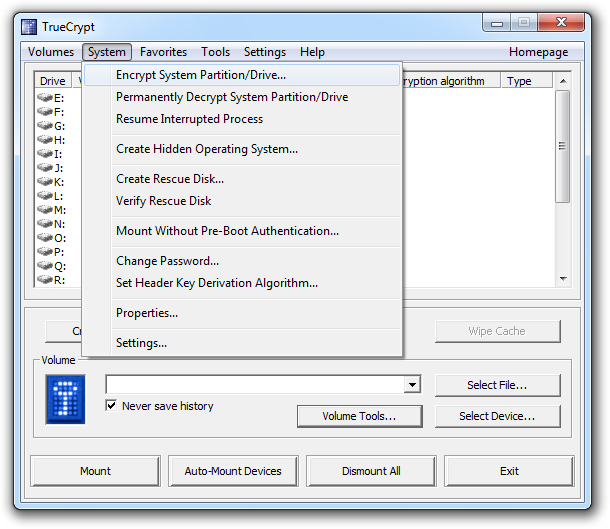
Task: Toggle Never save history checkbox
Action: pos(111,406)
